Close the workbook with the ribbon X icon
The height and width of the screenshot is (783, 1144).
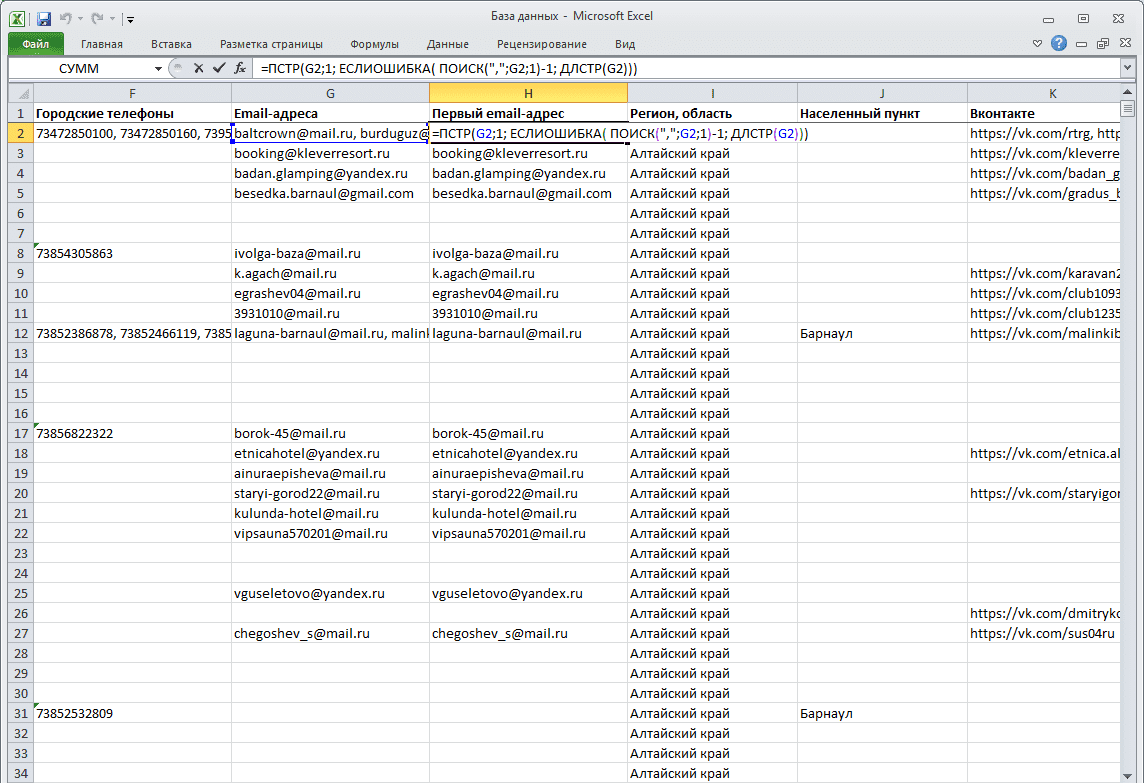coord(1126,44)
